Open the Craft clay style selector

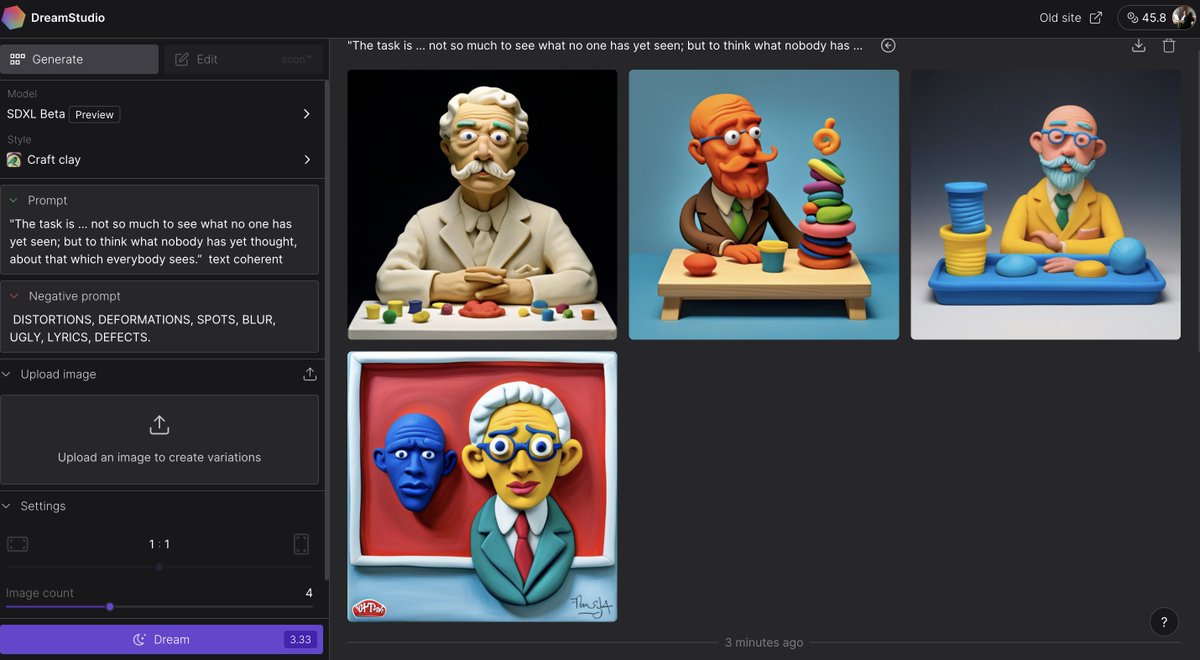point(160,159)
